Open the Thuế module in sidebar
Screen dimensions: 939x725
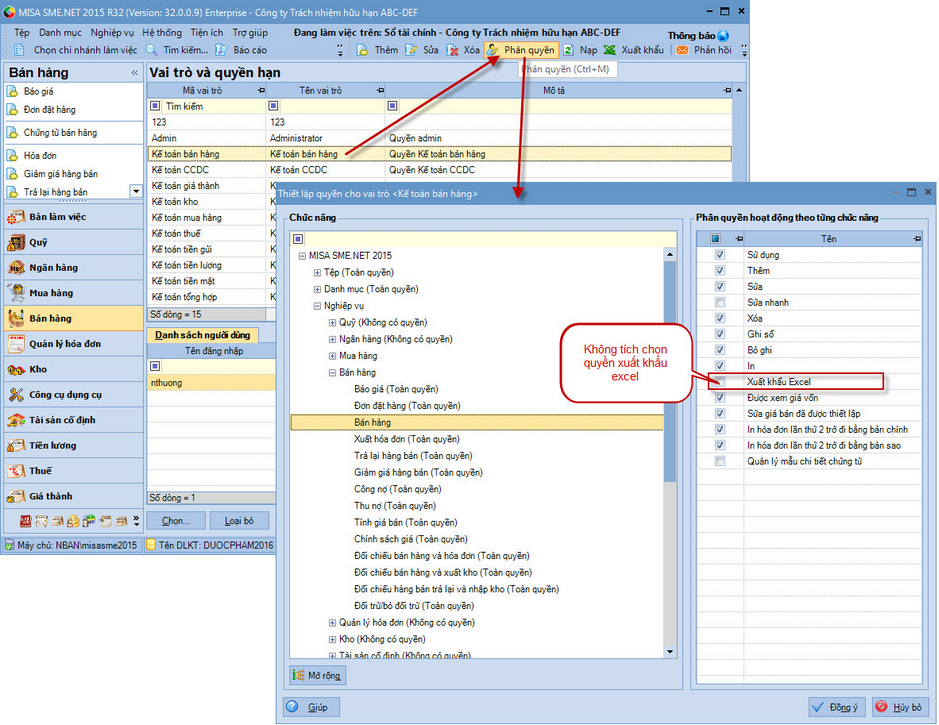[x=73, y=471]
